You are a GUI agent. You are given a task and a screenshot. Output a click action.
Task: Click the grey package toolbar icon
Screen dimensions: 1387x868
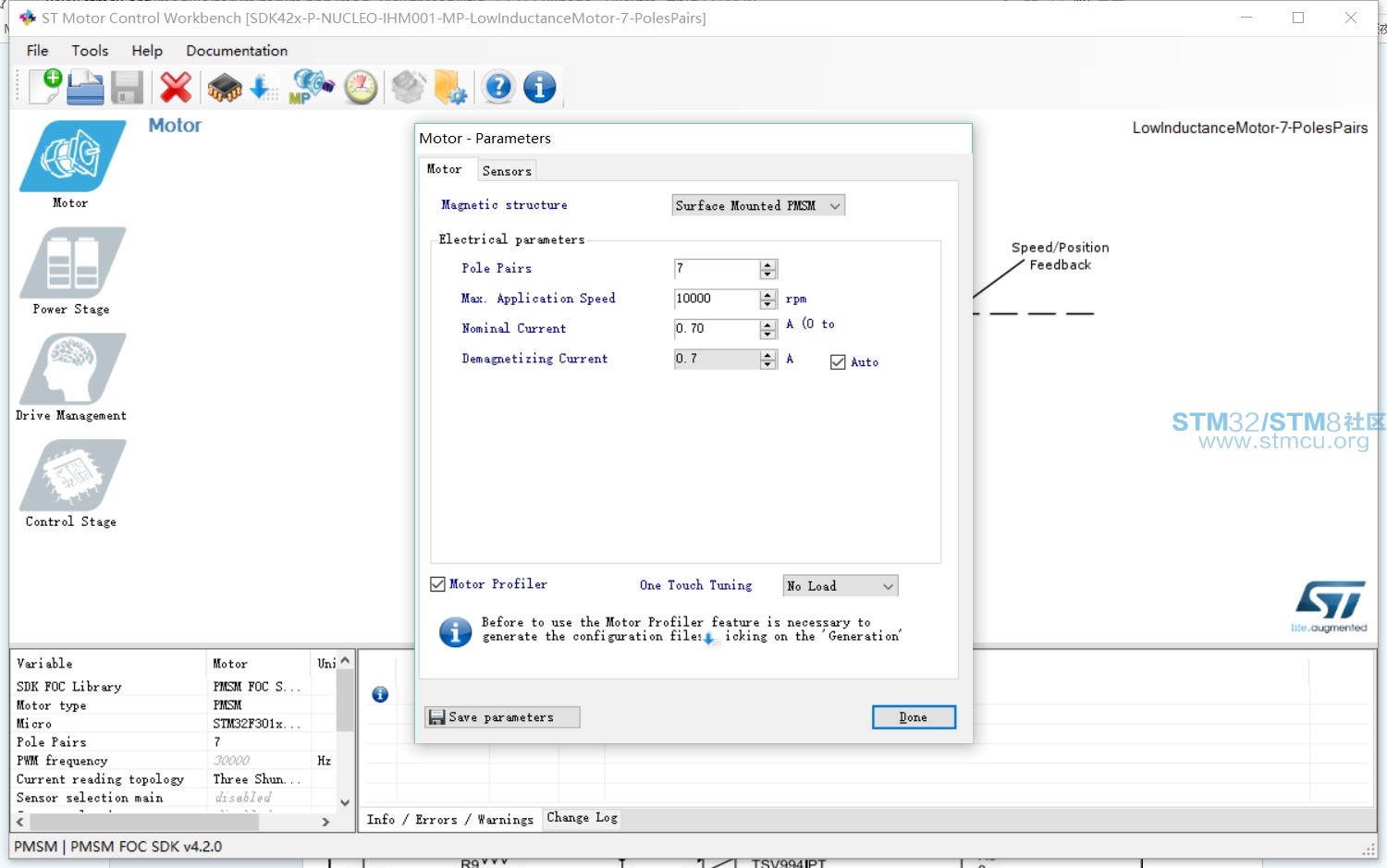pyautogui.click(x=408, y=88)
